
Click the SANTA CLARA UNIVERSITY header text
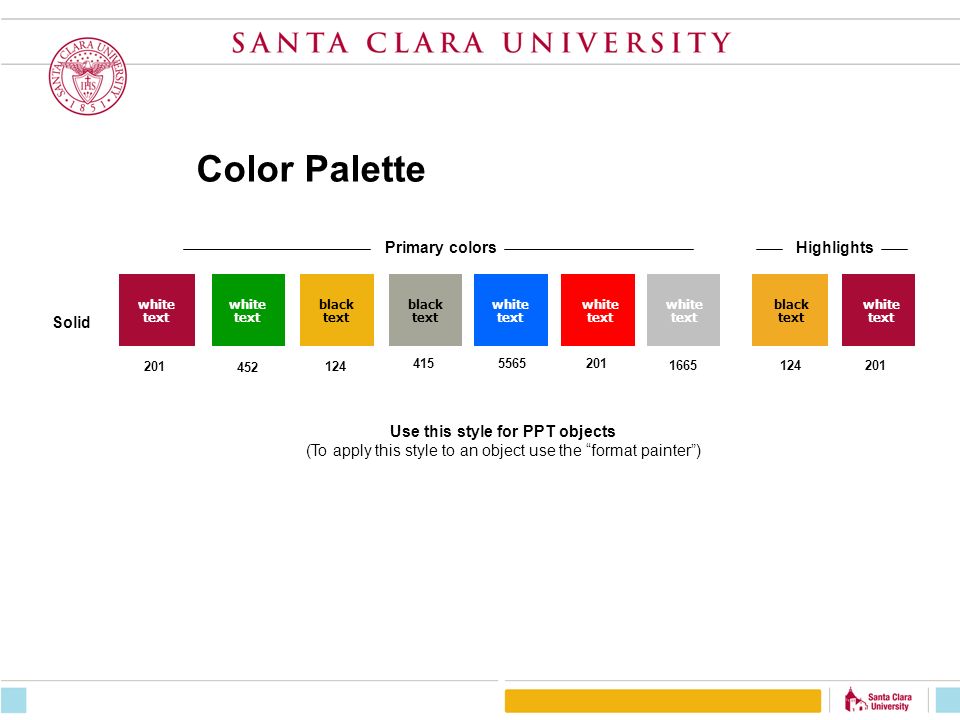(481, 43)
